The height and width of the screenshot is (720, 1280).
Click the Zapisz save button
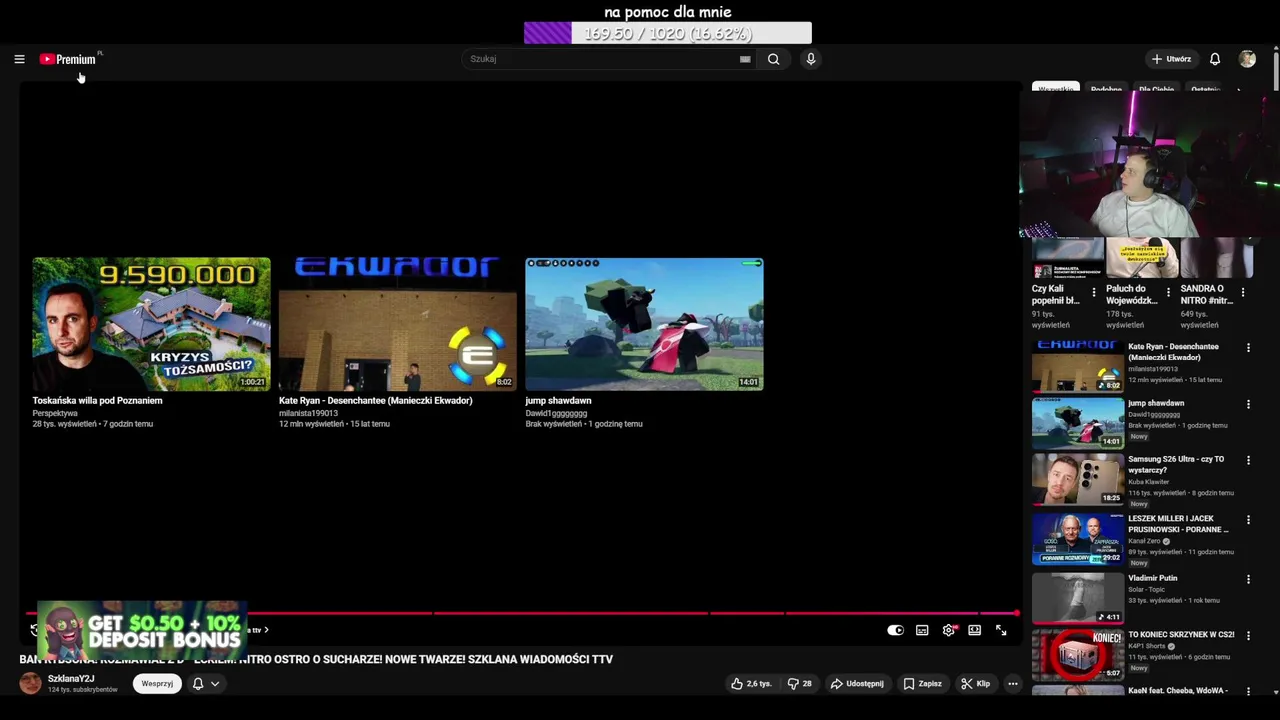[x=922, y=684]
